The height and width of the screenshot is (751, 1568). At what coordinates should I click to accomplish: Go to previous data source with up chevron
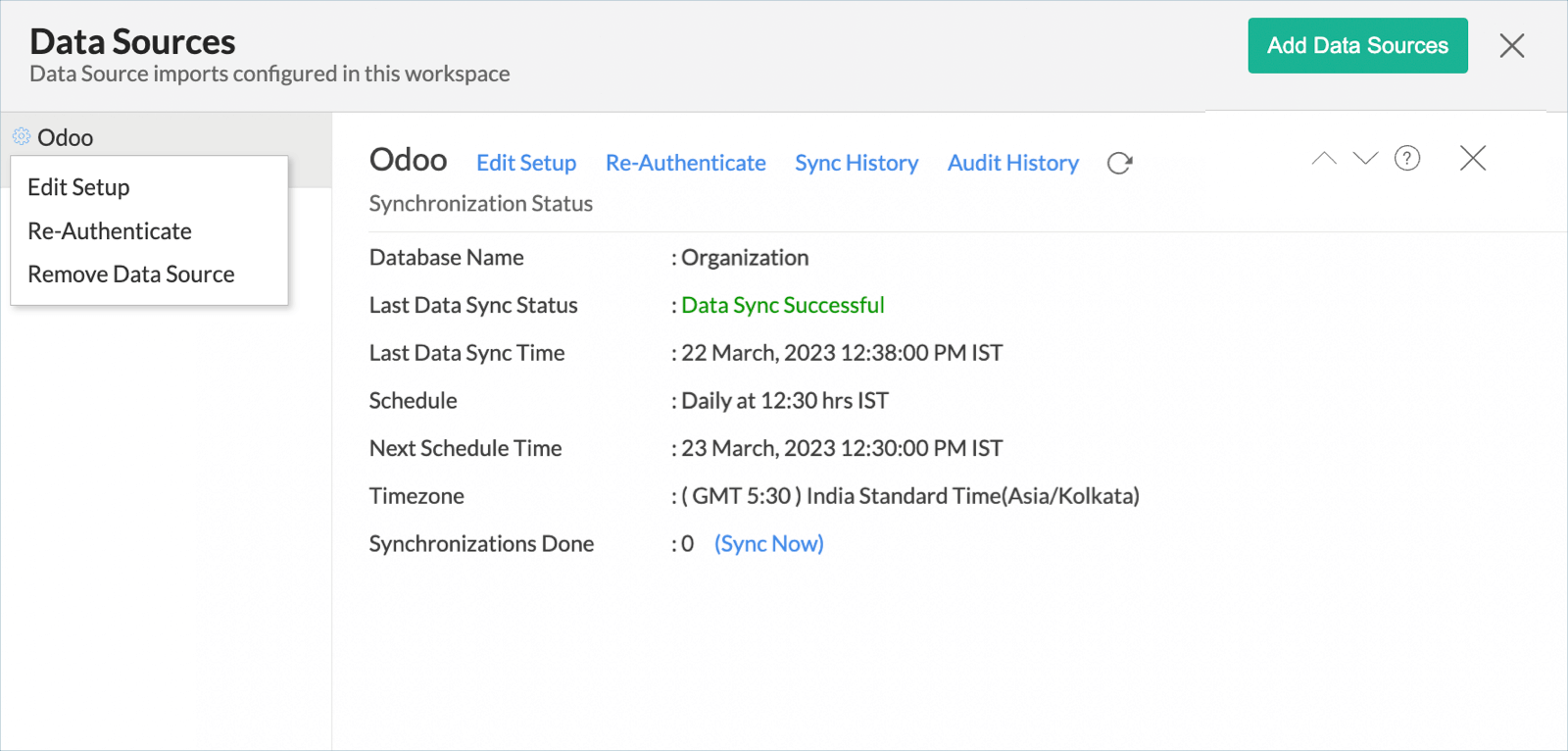click(1324, 158)
